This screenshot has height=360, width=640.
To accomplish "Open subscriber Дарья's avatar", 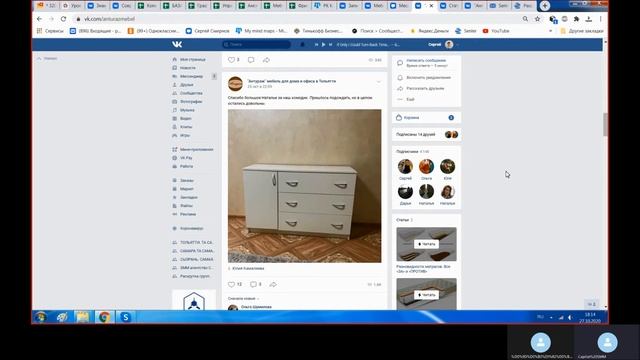I will click(x=405, y=192).
